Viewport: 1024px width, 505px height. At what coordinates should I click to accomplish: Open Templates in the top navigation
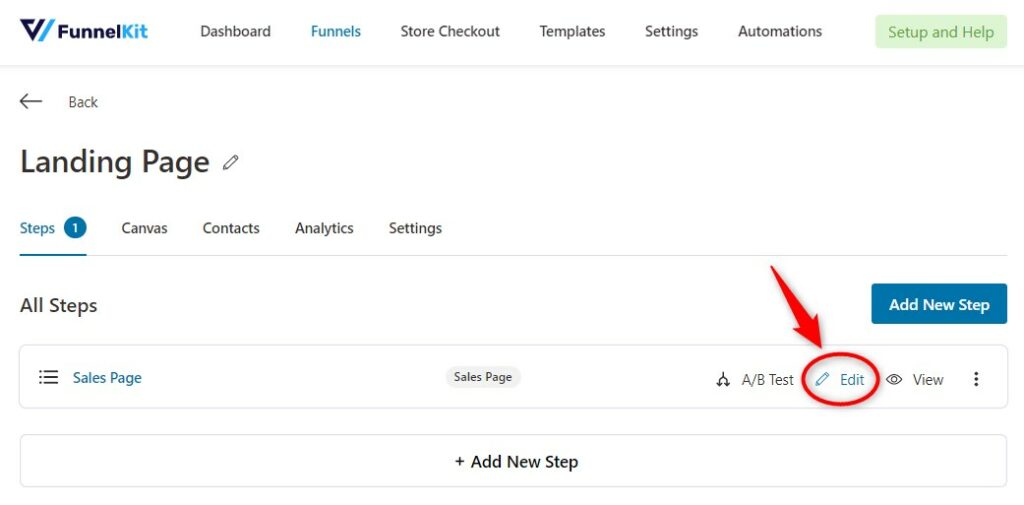point(572,31)
